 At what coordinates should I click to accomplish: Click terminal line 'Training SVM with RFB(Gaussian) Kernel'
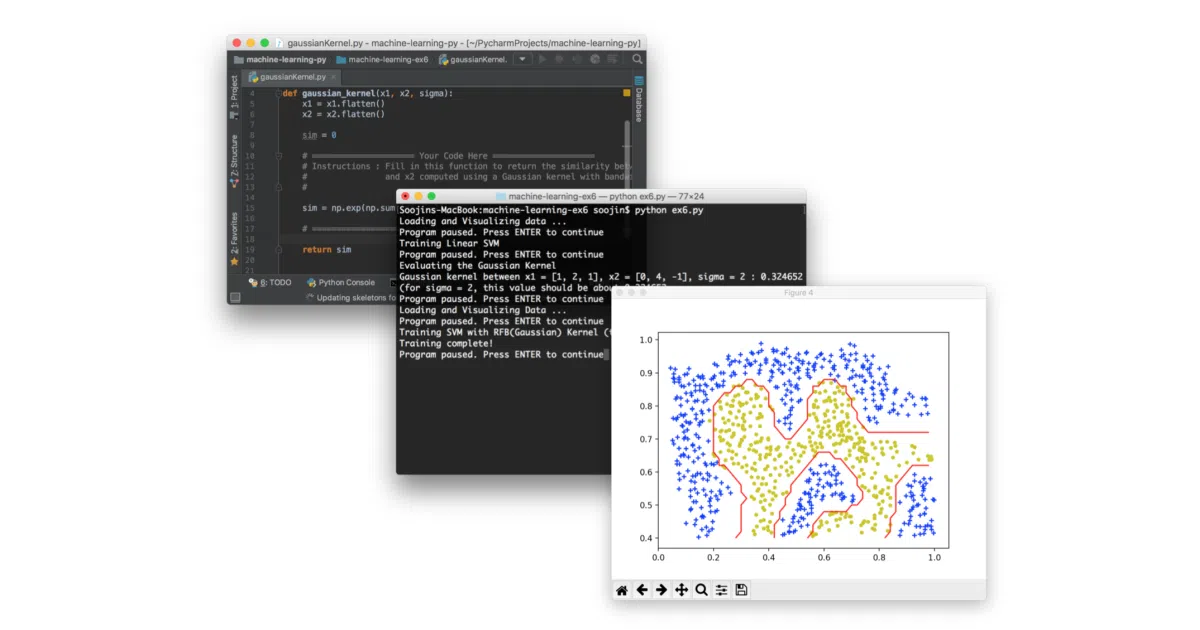point(504,332)
